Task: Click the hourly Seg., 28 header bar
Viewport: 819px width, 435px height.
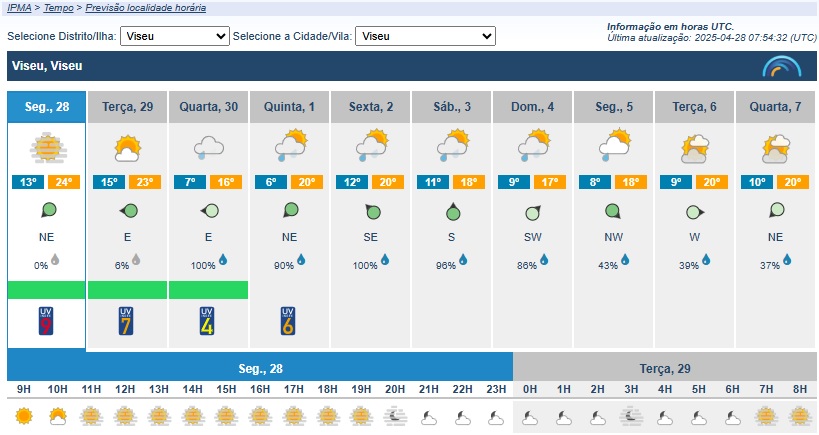Action: pyautogui.click(x=260, y=369)
